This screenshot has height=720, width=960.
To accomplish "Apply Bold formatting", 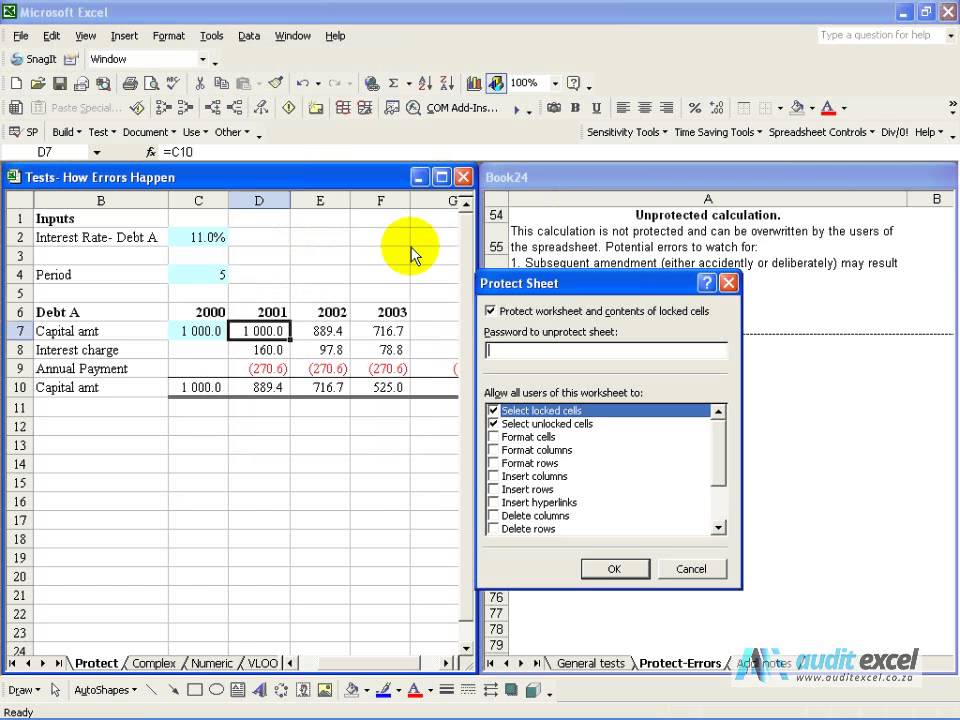I will (575, 108).
